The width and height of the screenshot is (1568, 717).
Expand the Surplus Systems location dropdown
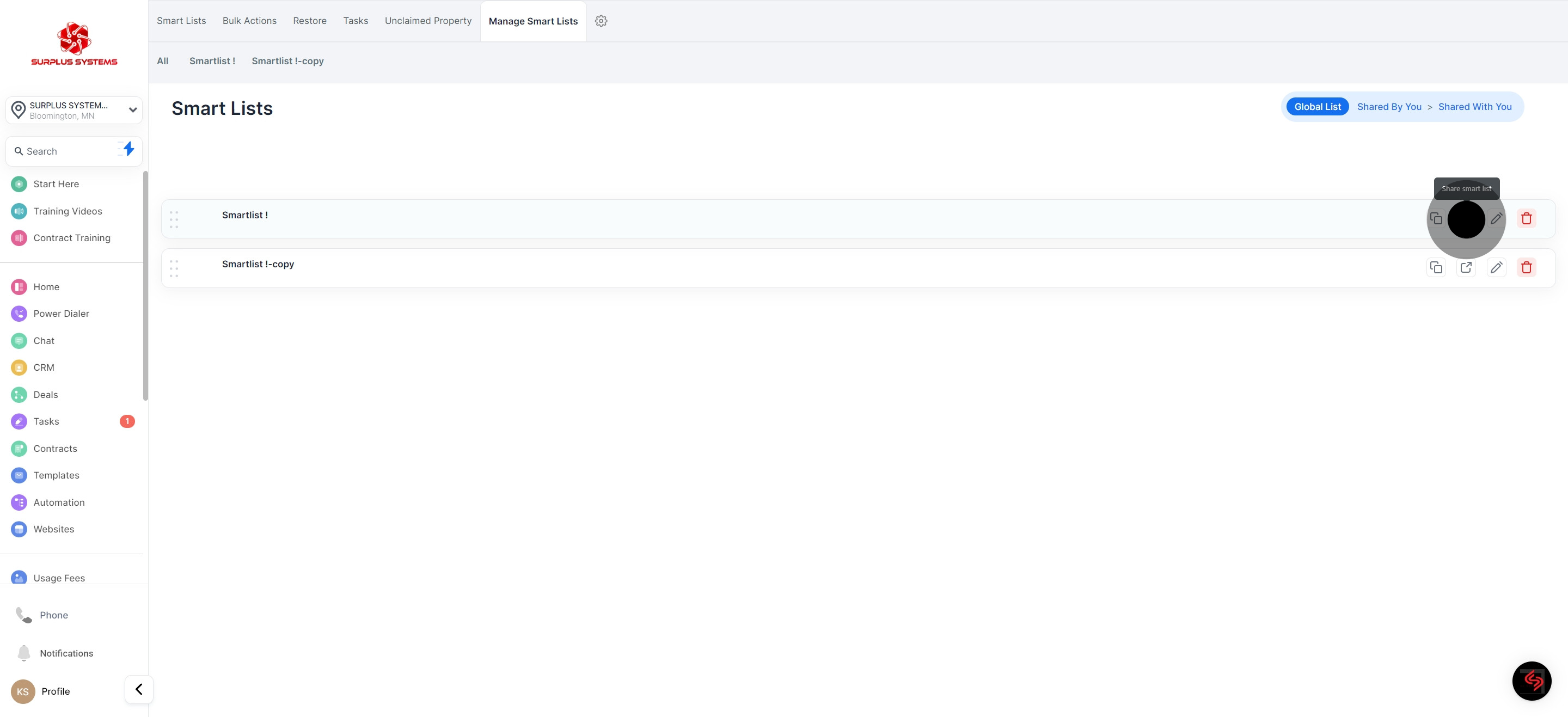coord(132,110)
